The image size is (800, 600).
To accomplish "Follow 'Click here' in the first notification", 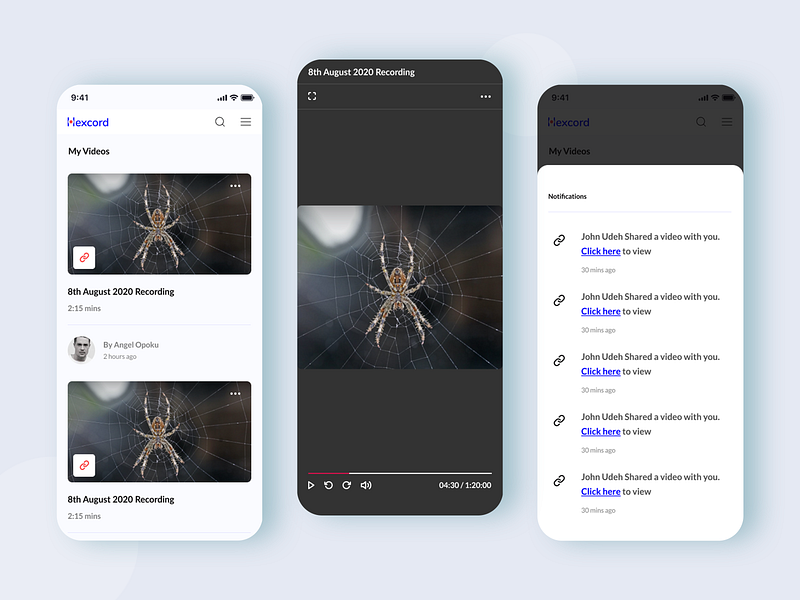I will tap(601, 252).
